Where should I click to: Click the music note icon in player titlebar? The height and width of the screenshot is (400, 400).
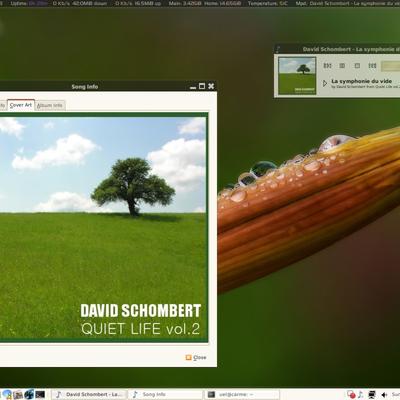click(278, 49)
